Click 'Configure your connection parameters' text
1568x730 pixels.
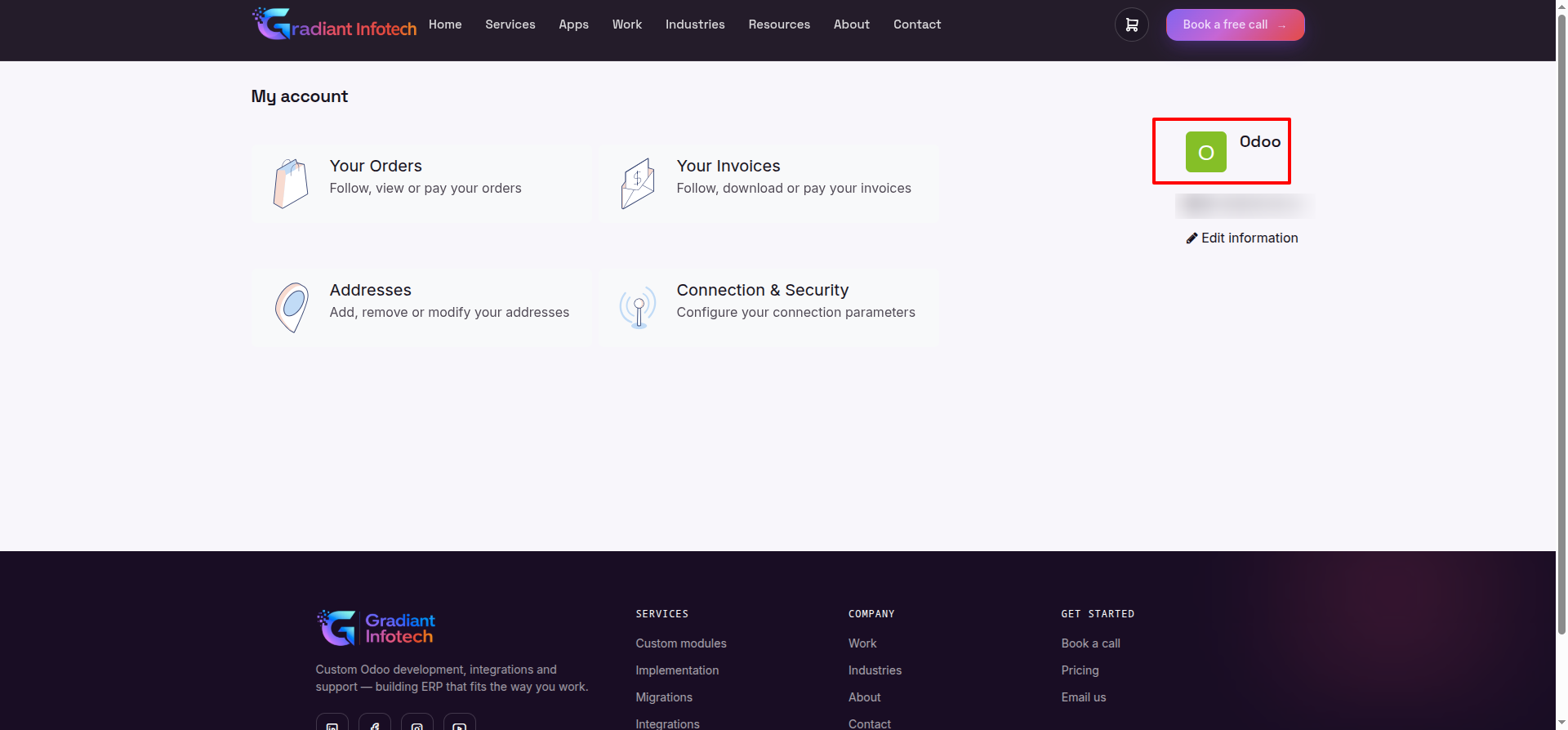[796, 312]
